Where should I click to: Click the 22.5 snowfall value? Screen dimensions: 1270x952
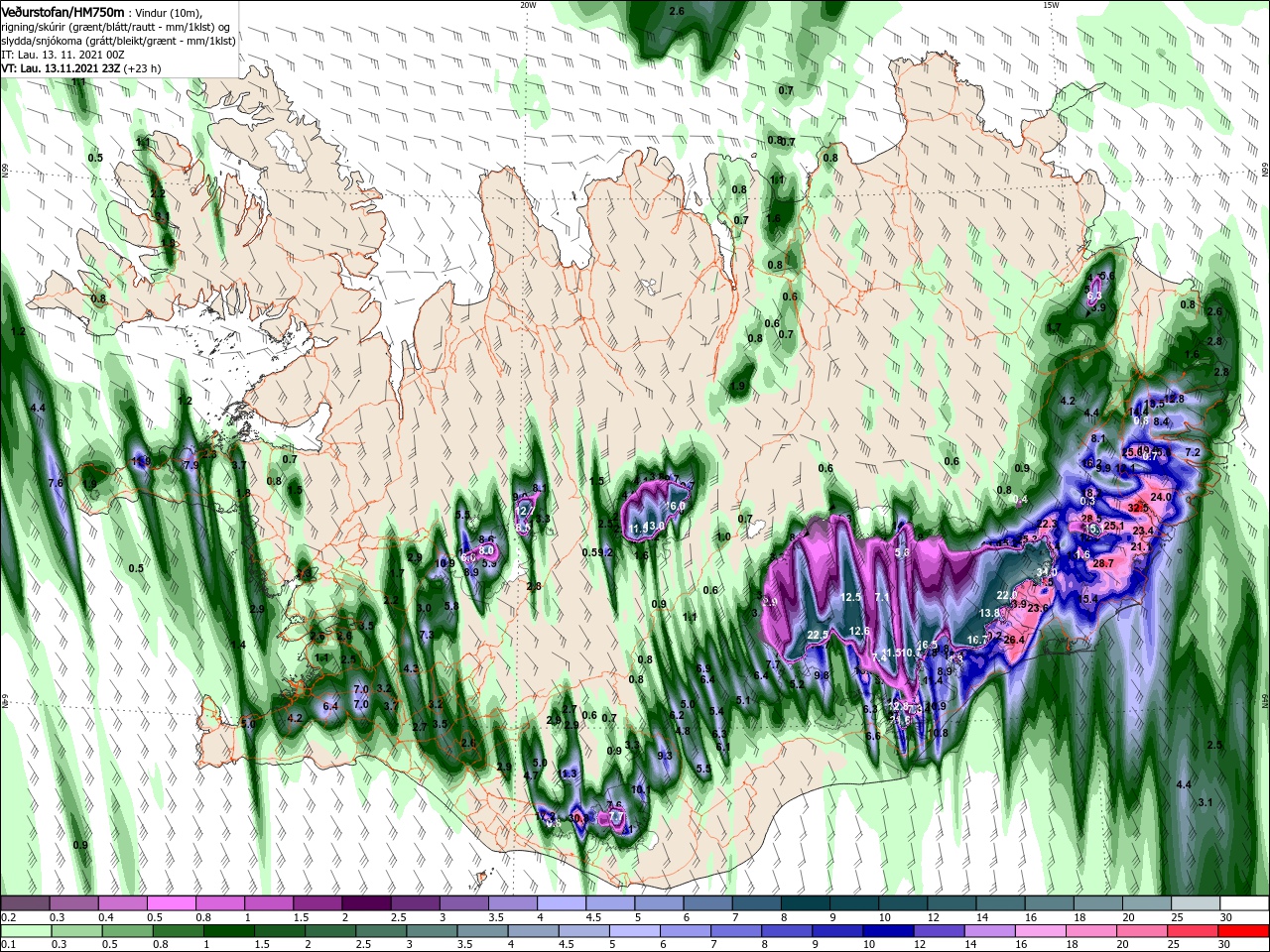pos(818,635)
